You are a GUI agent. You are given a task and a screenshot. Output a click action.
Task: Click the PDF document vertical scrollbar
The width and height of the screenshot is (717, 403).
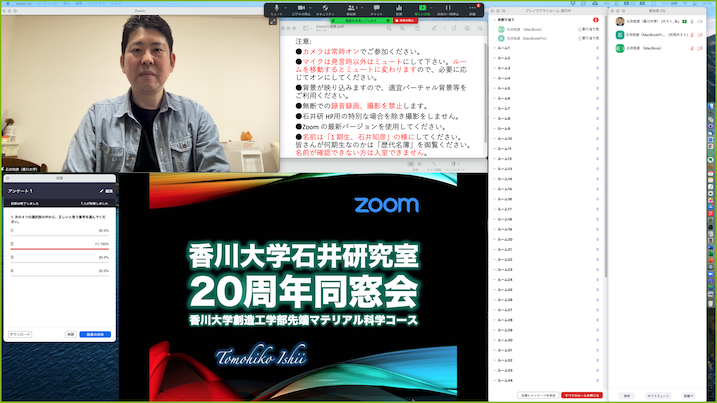486,91
